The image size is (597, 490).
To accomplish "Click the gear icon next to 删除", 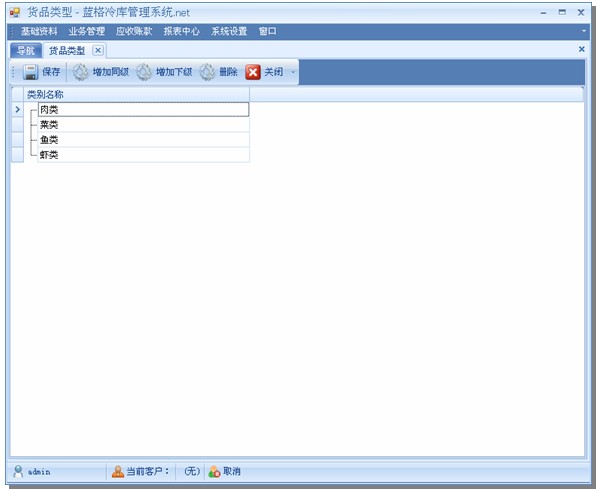I will point(208,72).
